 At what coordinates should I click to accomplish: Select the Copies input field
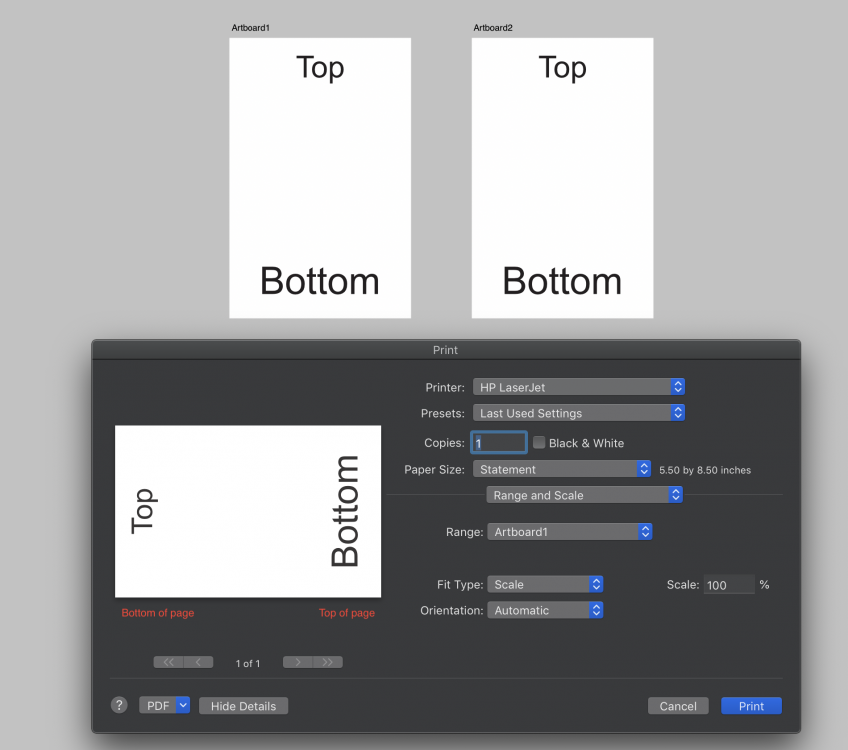498,441
